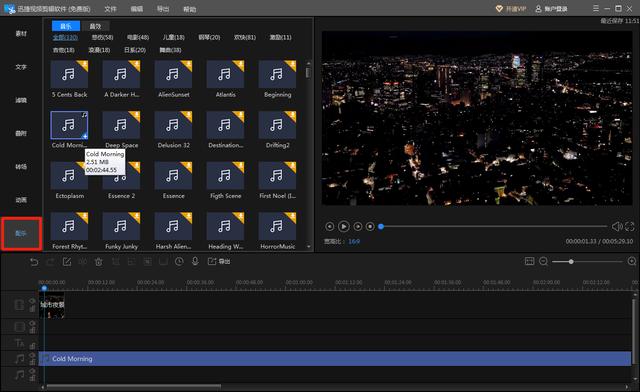Select the Cold Morning clip on timeline

click(335, 359)
